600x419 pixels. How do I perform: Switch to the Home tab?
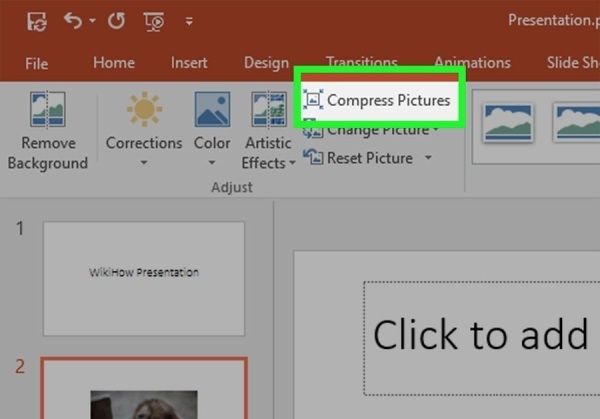(x=113, y=63)
